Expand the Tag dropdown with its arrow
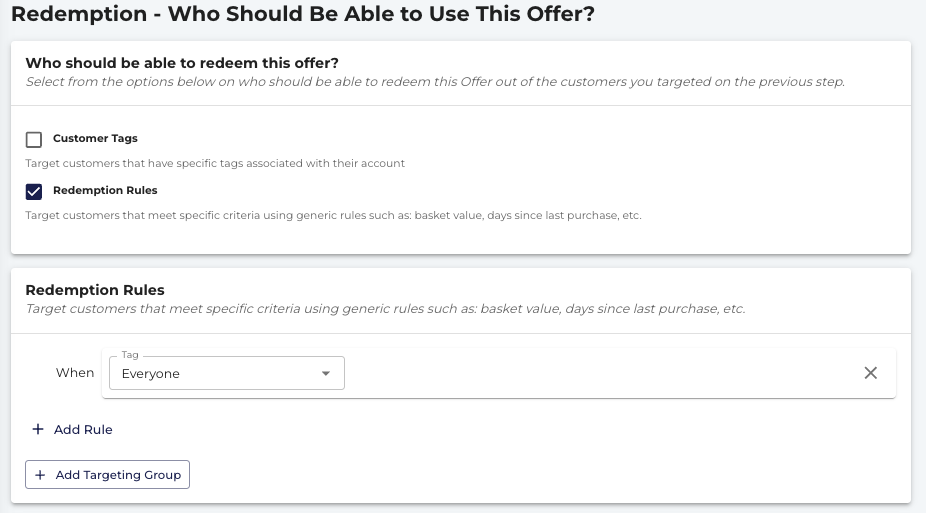The image size is (926, 513). point(325,373)
